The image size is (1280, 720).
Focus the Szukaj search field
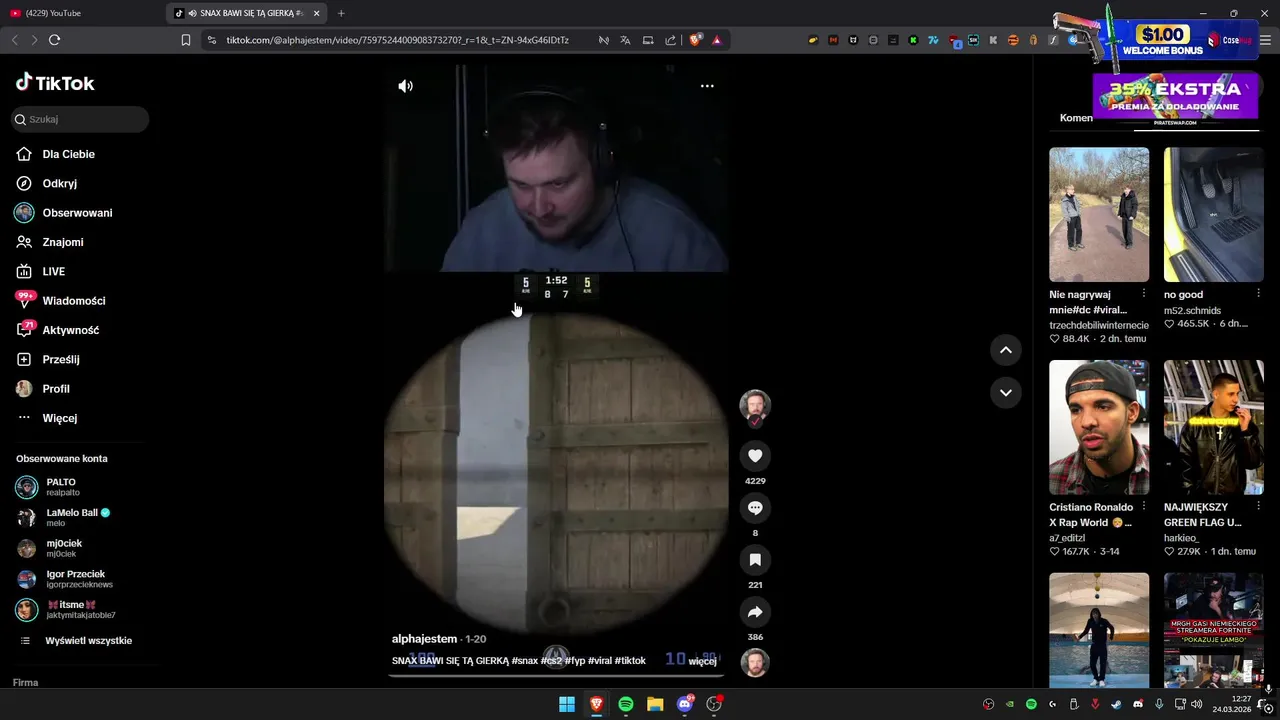pos(80,119)
